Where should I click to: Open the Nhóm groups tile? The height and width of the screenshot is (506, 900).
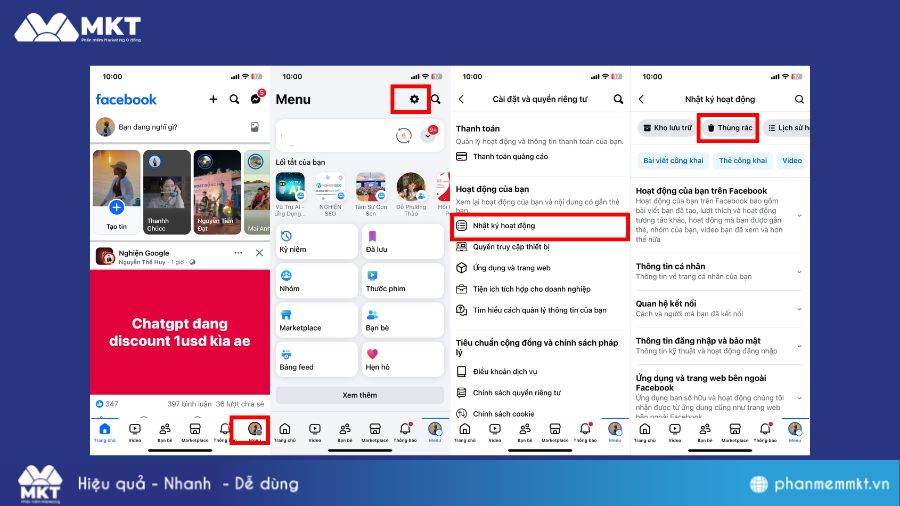point(317,281)
